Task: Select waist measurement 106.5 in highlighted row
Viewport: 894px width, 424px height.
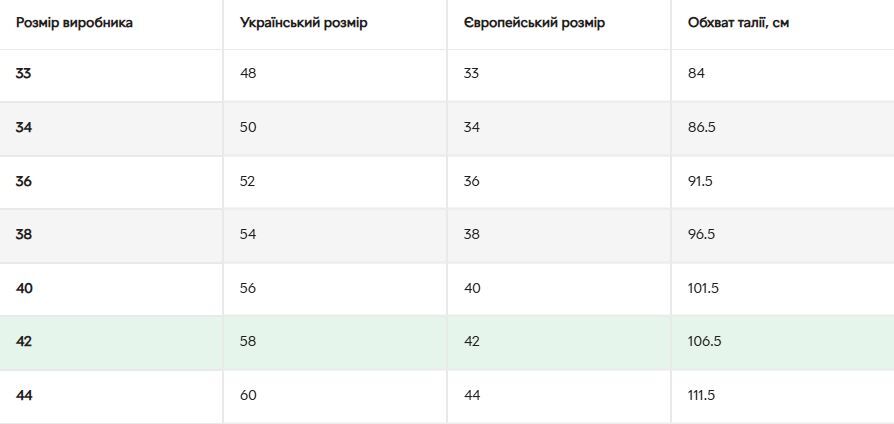Action: coord(705,341)
